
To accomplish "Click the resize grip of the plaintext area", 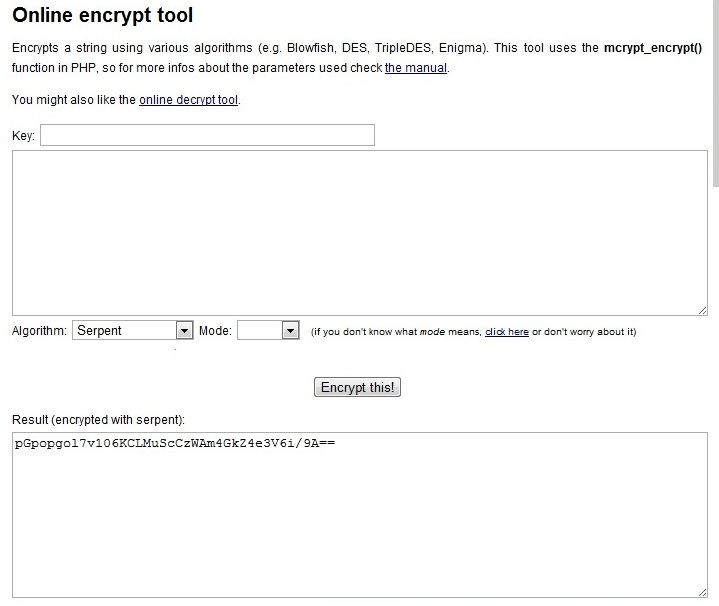I will click(702, 310).
